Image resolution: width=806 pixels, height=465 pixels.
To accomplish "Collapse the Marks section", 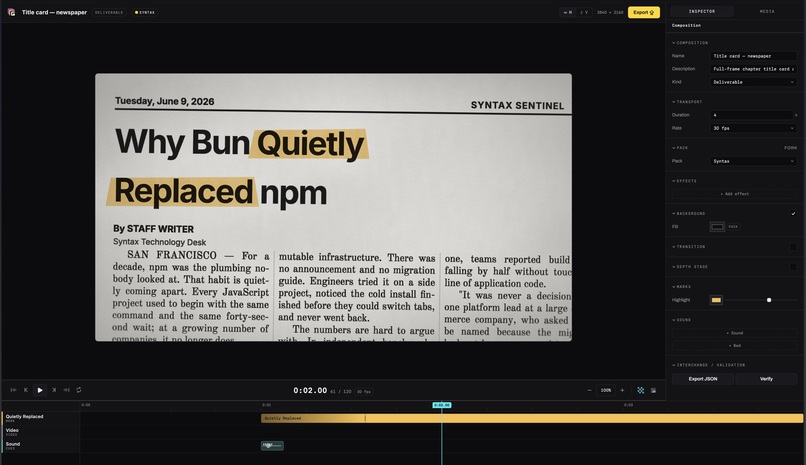I will [x=682, y=287].
